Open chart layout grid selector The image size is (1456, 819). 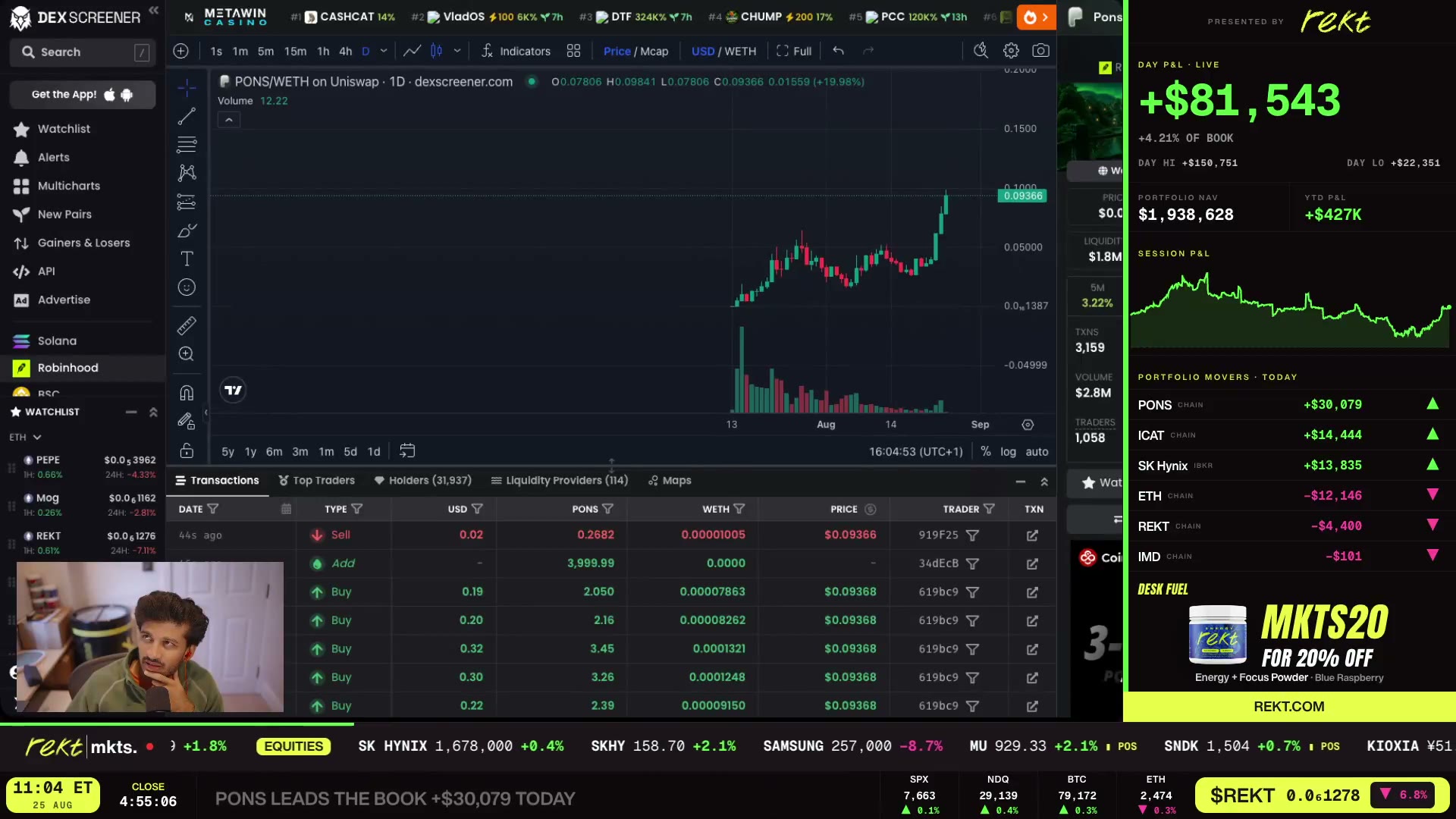coord(574,51)
